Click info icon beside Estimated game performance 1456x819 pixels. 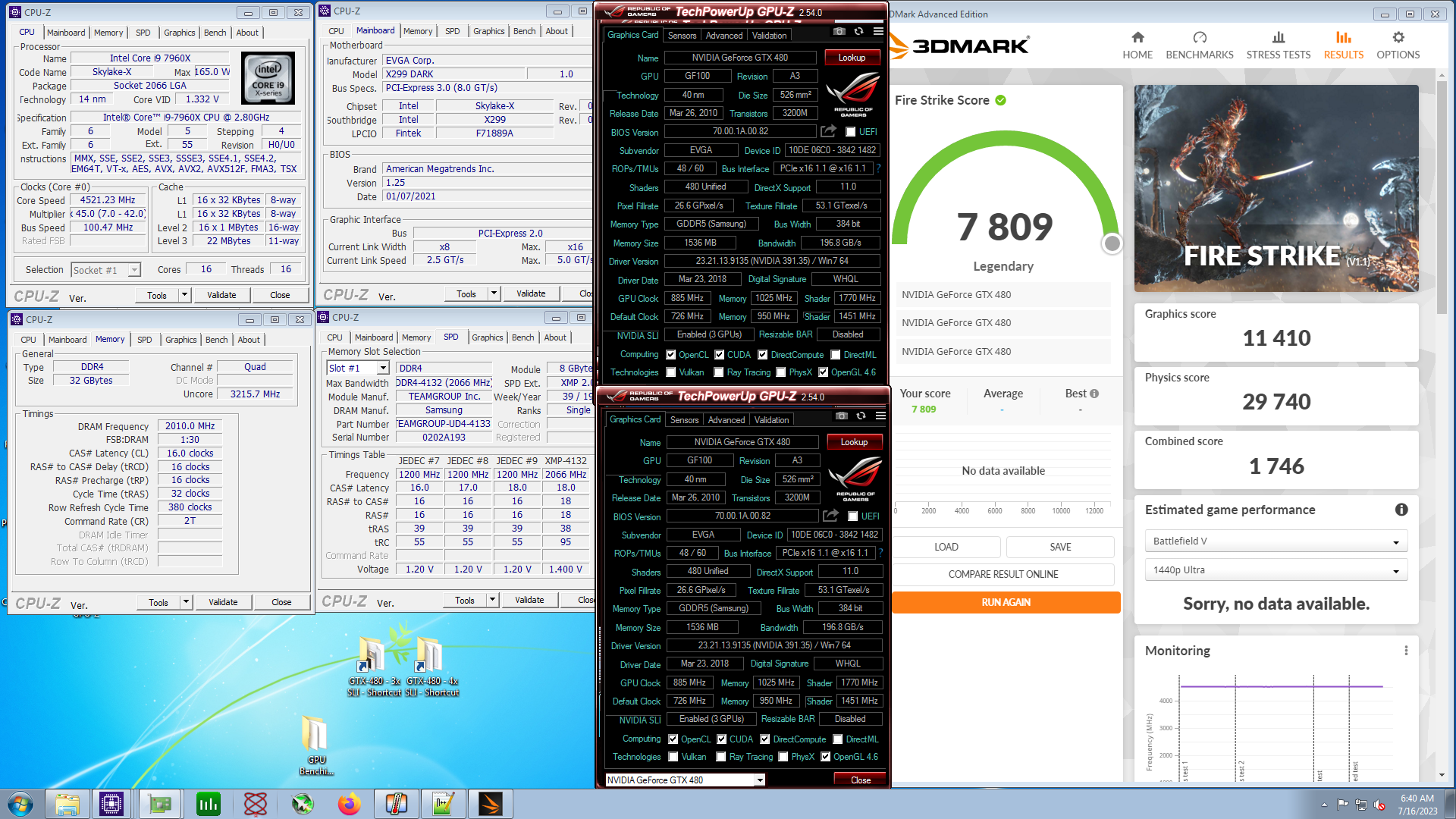point(1401,510)
